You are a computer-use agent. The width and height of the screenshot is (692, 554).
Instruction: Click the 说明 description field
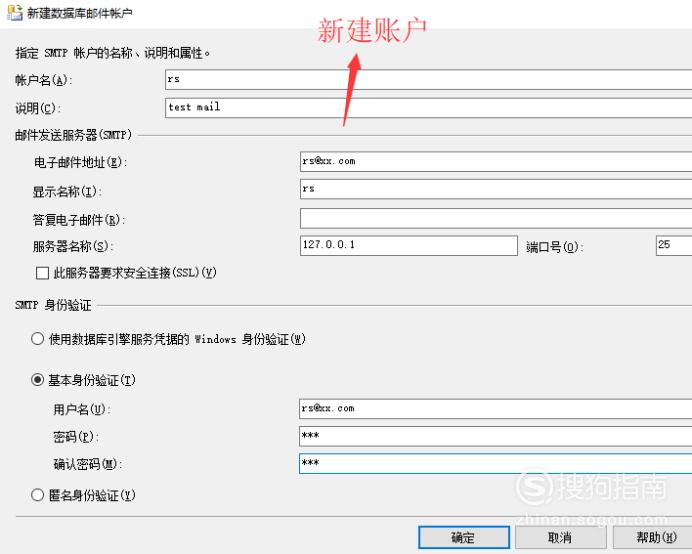click(x=429, y=108)
